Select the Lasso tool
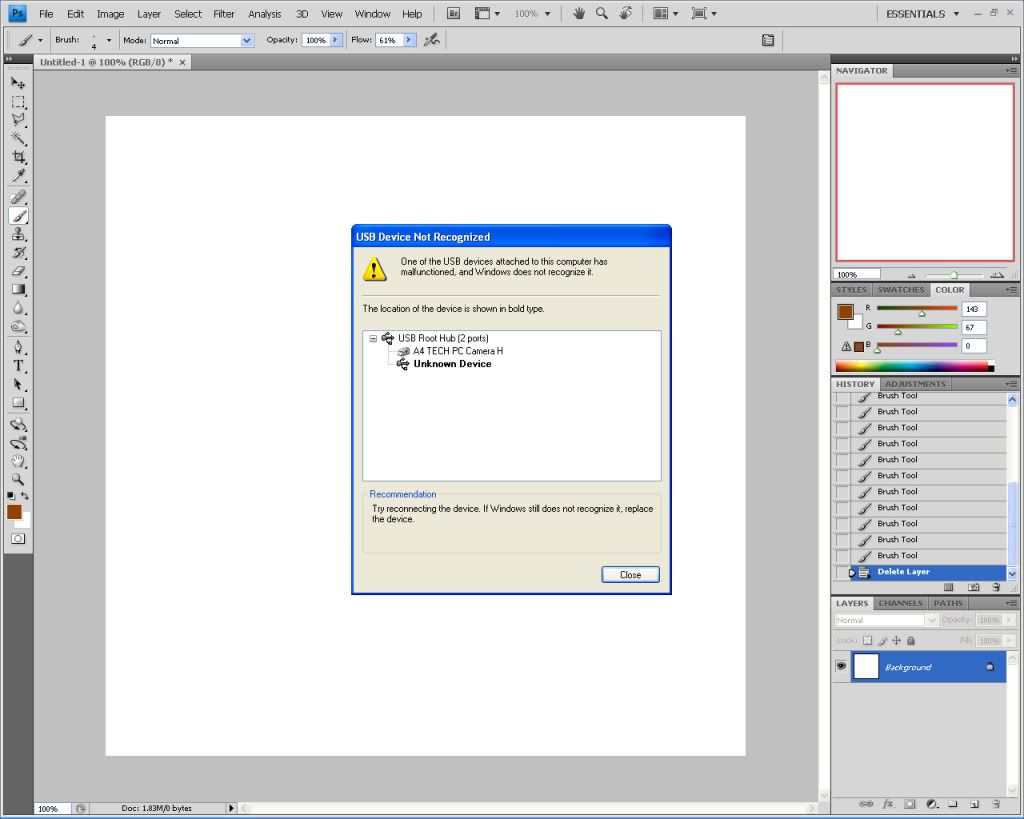This screenshot has width=1024, height=819. click(x=18, y=120)
